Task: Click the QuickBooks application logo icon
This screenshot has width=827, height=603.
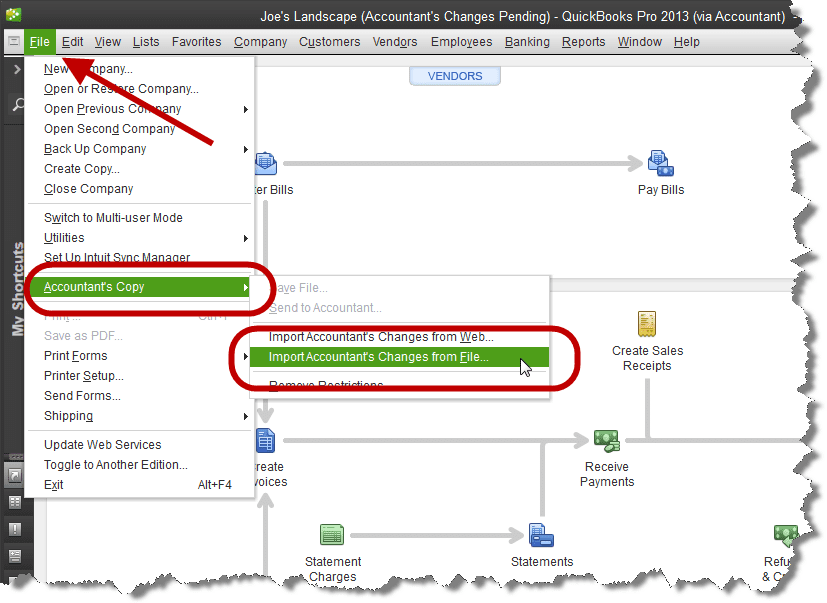Action: click(13, 14)
